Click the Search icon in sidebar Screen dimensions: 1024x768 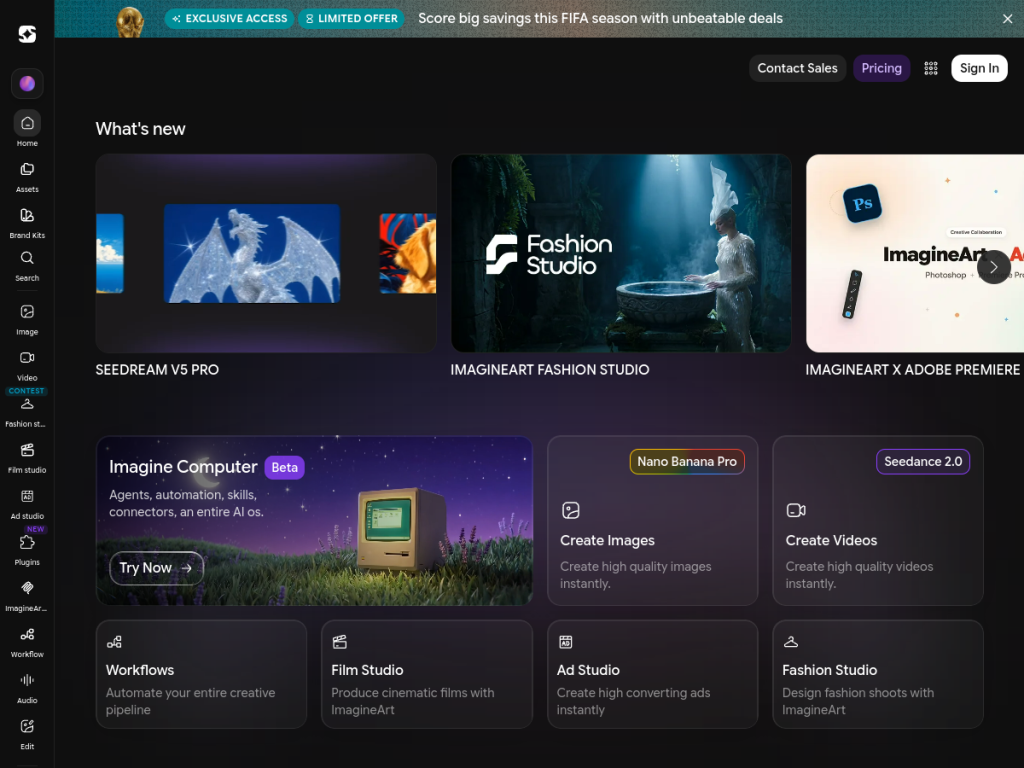[27, 266]
